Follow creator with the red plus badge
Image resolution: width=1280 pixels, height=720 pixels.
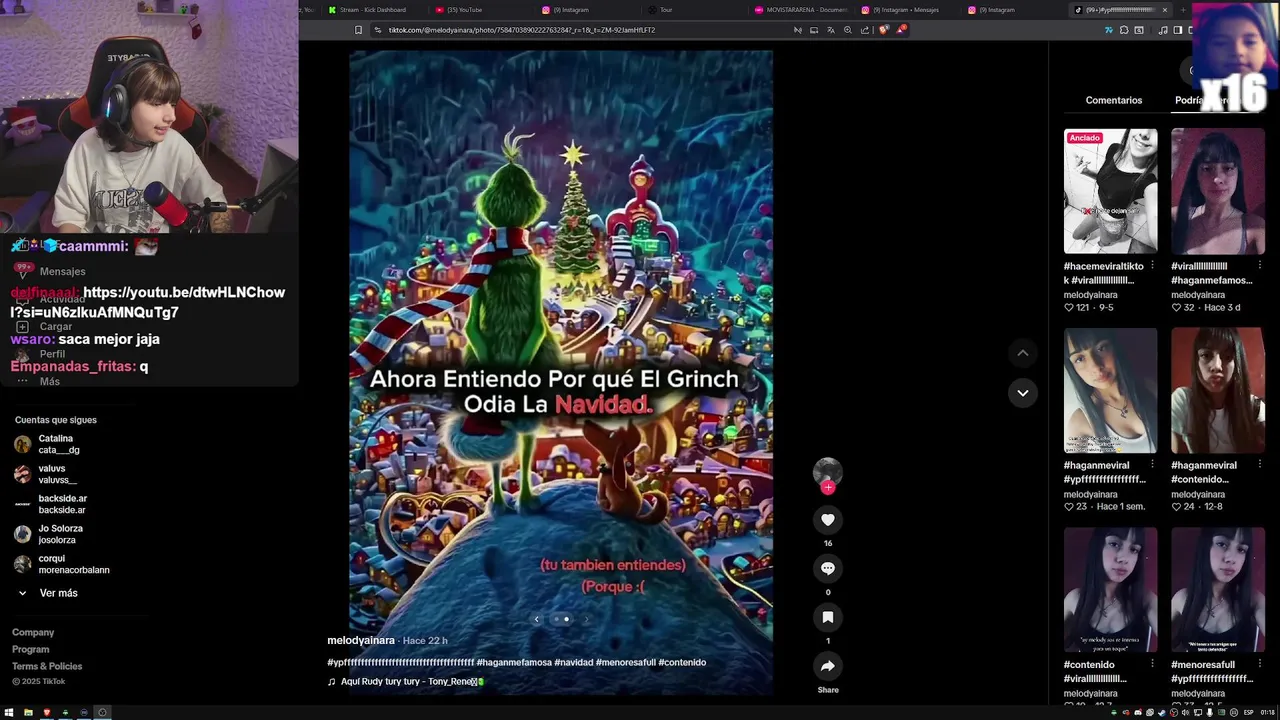pos(828,487)
